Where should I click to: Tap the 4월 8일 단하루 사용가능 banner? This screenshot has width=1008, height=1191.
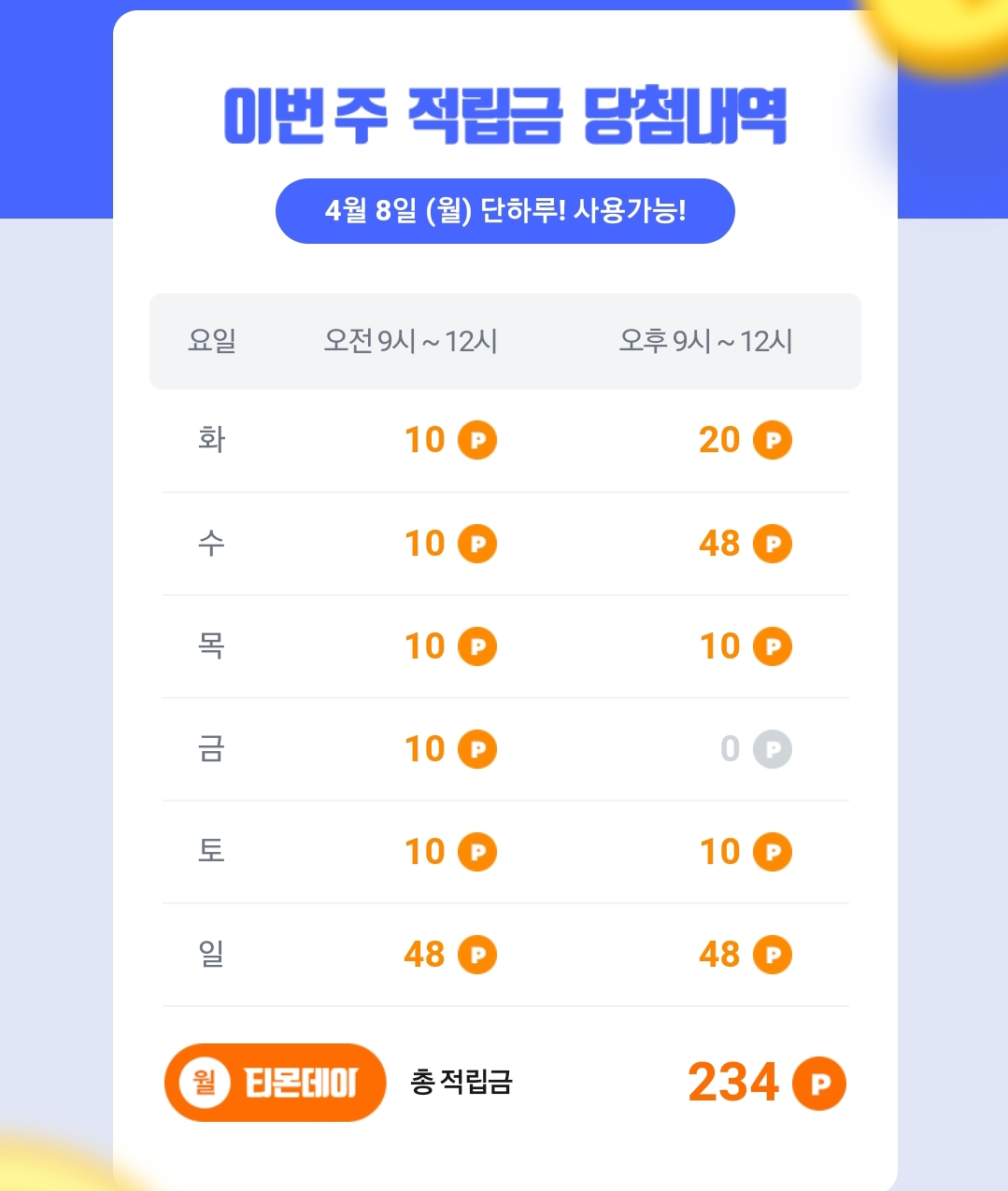504,211
